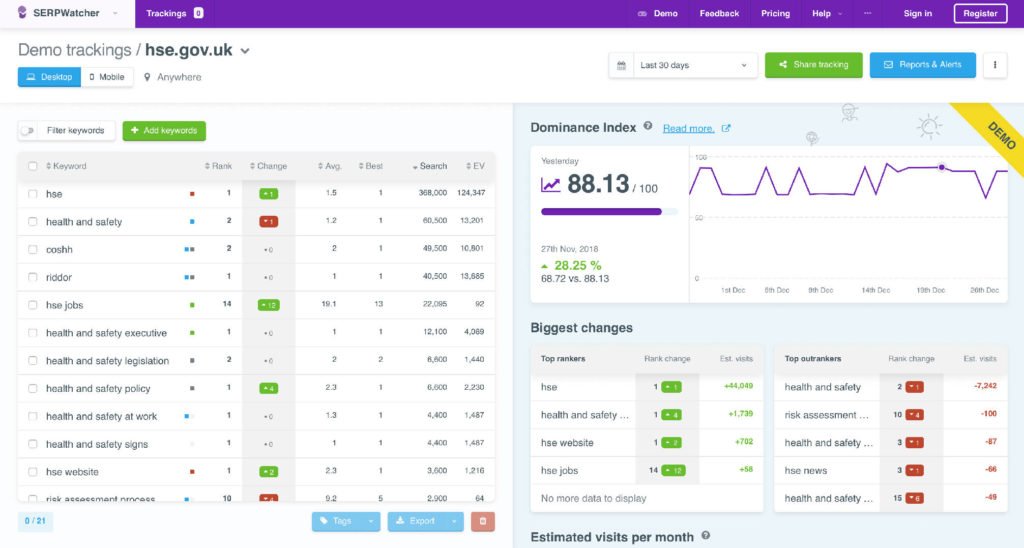Click the SERPWatcher logo icon
This screenshot has height=548, width=1024.
(x=22, y=12)
